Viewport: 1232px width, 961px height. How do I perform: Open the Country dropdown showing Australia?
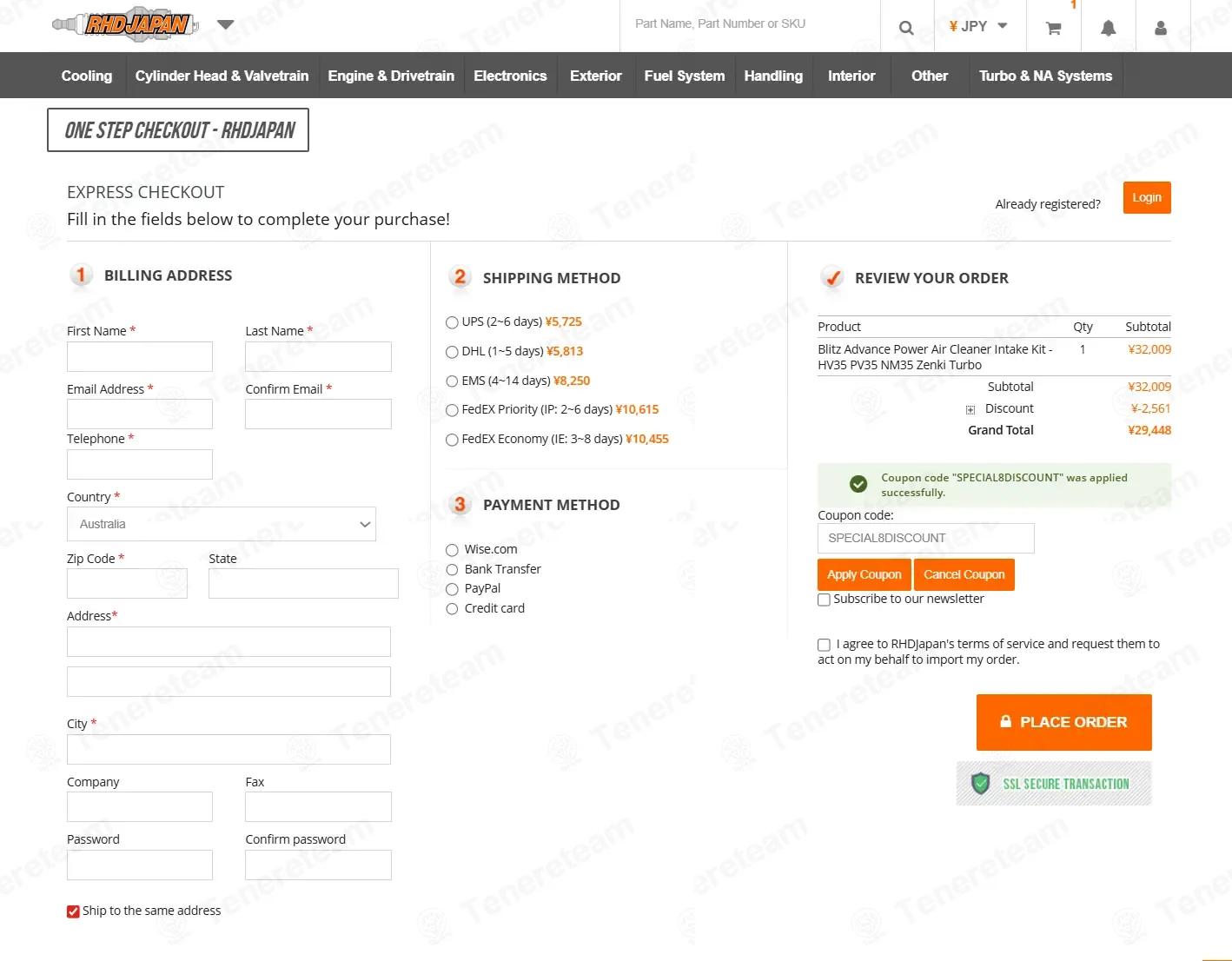point(222,524)
